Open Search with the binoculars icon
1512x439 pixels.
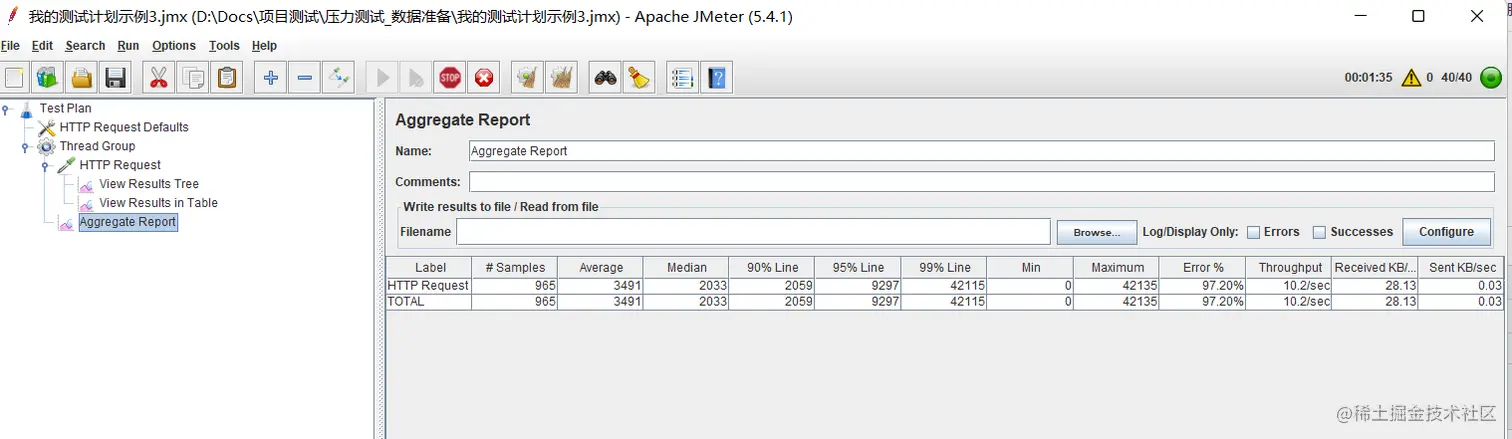click(605, 77)
